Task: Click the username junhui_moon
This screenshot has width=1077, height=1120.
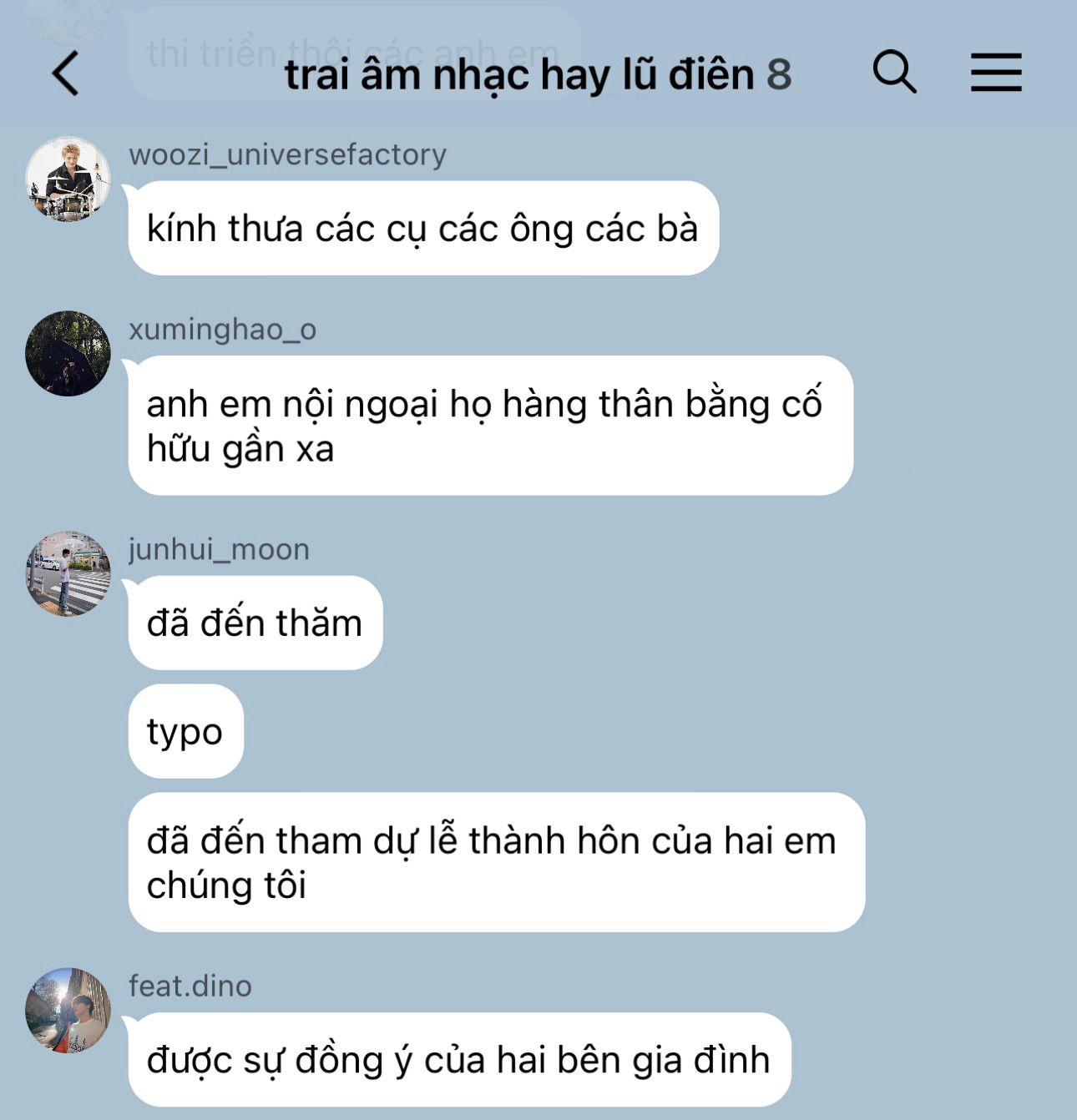Action: coord(219,549)
